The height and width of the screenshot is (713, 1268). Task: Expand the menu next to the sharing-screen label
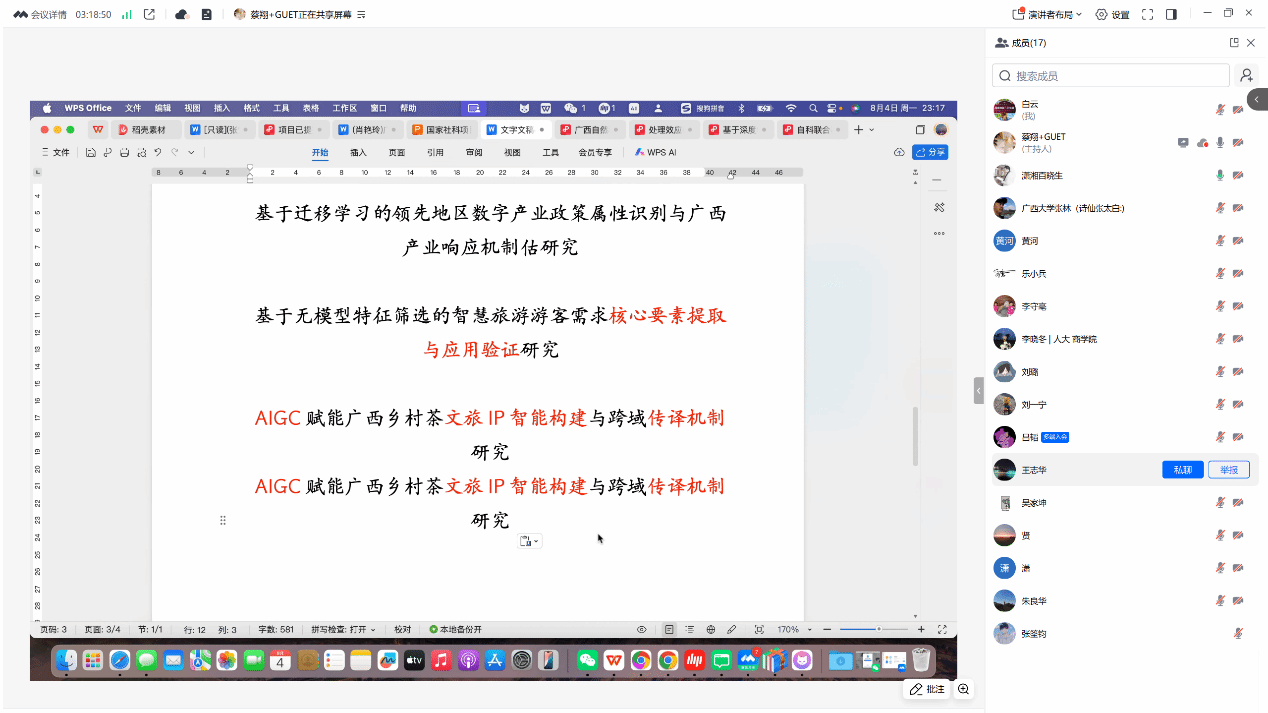click(361, 14)
